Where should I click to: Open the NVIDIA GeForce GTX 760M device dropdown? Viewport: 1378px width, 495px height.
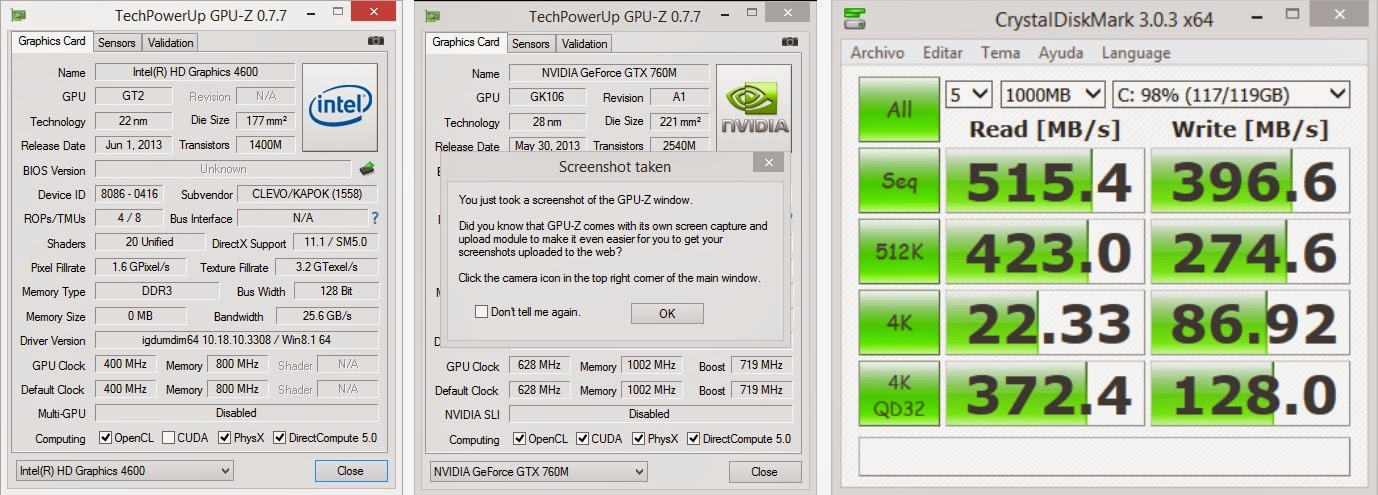point(539,471)
